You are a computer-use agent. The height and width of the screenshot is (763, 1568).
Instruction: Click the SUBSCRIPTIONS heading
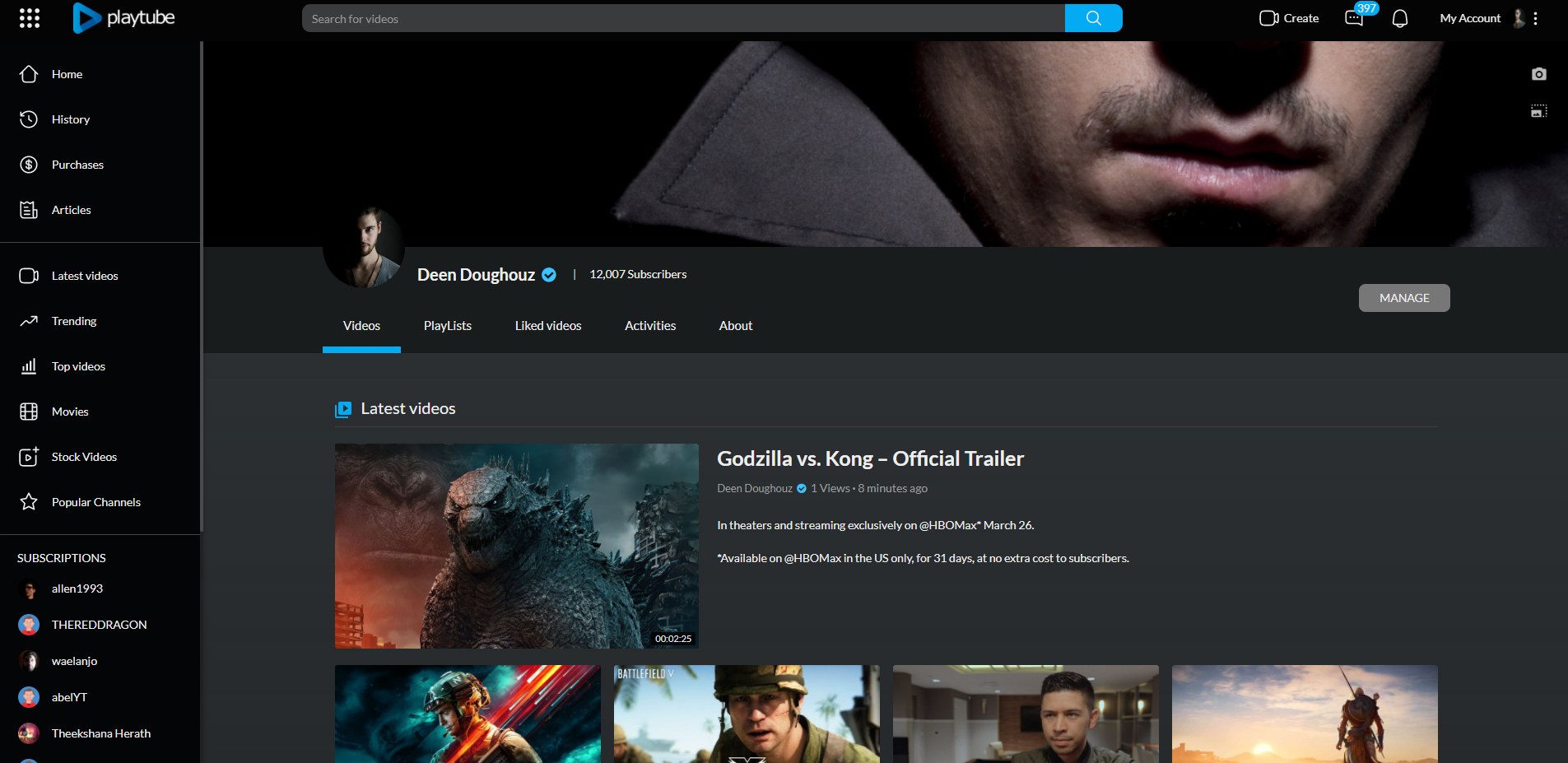(x=62, y=558)
